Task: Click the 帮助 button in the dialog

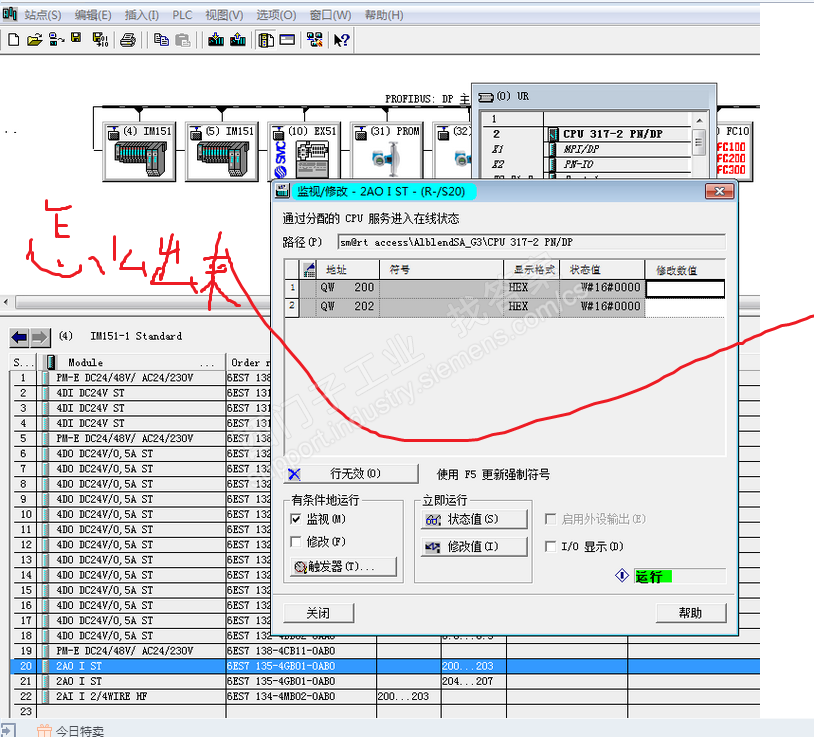Action: pyautogui.click(x=691, y=613)
